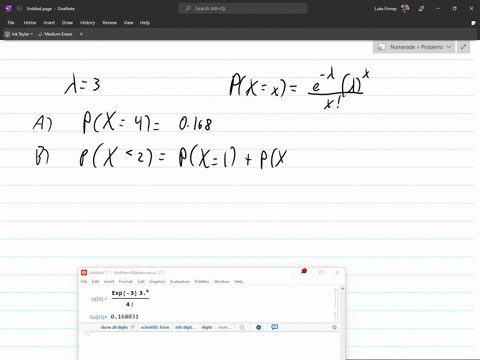Click the 'scientific form' suggestion
Viewport: 480px width, 360px height.
pyautogui.click(x=155, y=327)
